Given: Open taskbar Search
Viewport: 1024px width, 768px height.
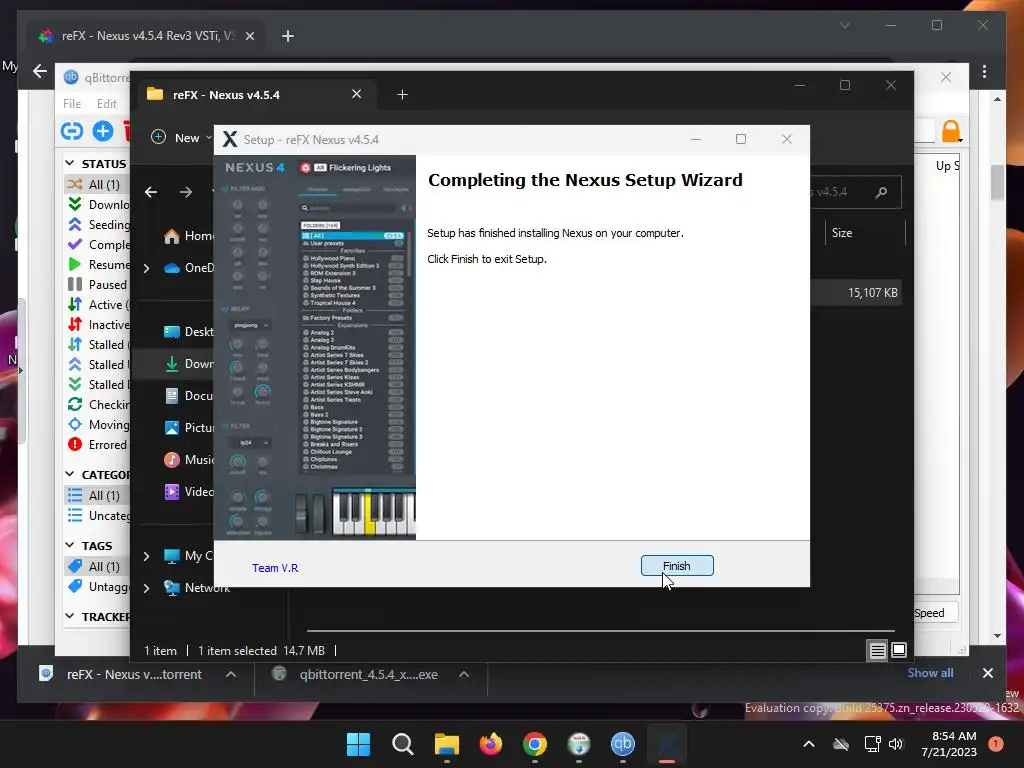Looking at the screenshot, I should 402,744.
